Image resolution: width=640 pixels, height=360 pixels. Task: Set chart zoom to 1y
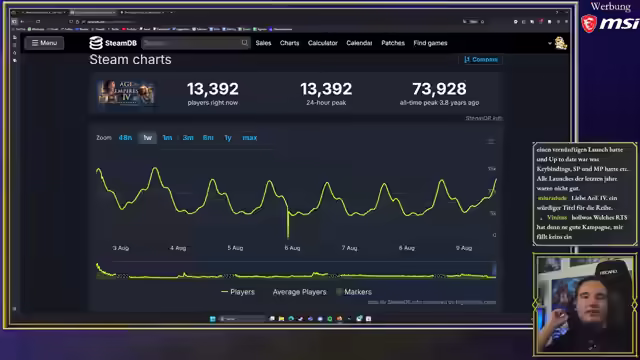click(228, 138)
